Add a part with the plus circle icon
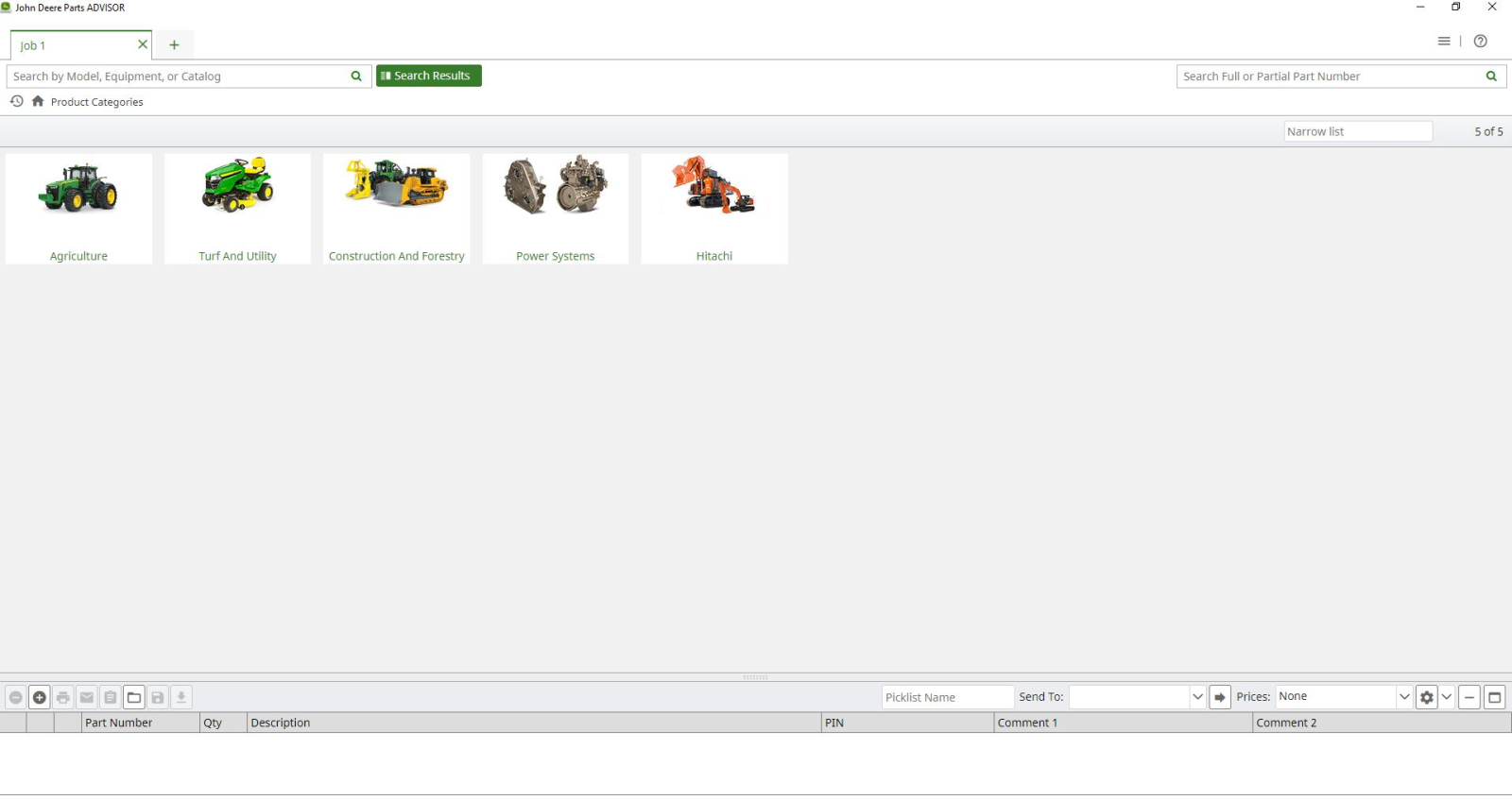The height and width of the screenshot is (800, 1512). pyautogui.click(x=40, y=697)
